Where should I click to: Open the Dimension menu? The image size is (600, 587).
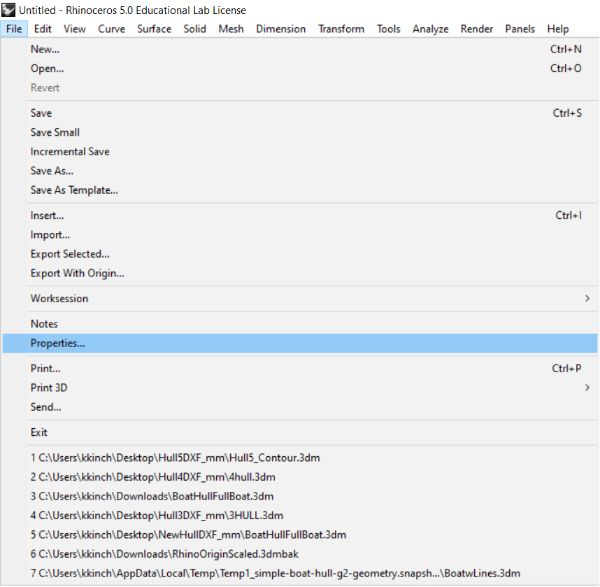tap(281, 29)
